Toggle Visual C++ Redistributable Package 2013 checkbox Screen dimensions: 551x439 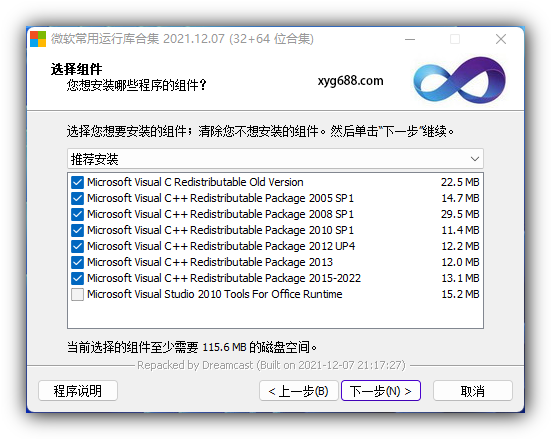[x=77, y=262]
